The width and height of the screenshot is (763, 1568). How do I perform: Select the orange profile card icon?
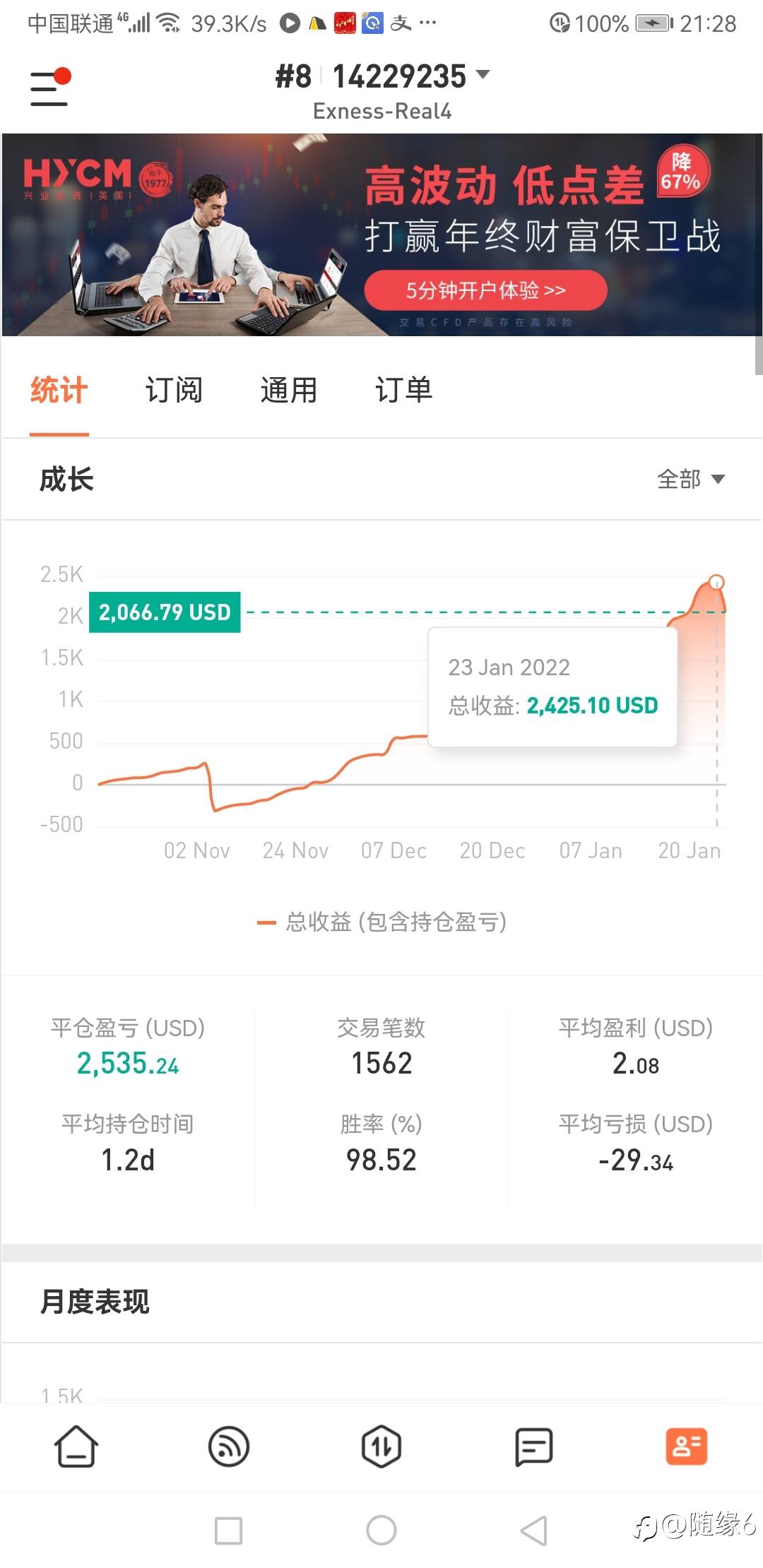tap(686, 1447)
